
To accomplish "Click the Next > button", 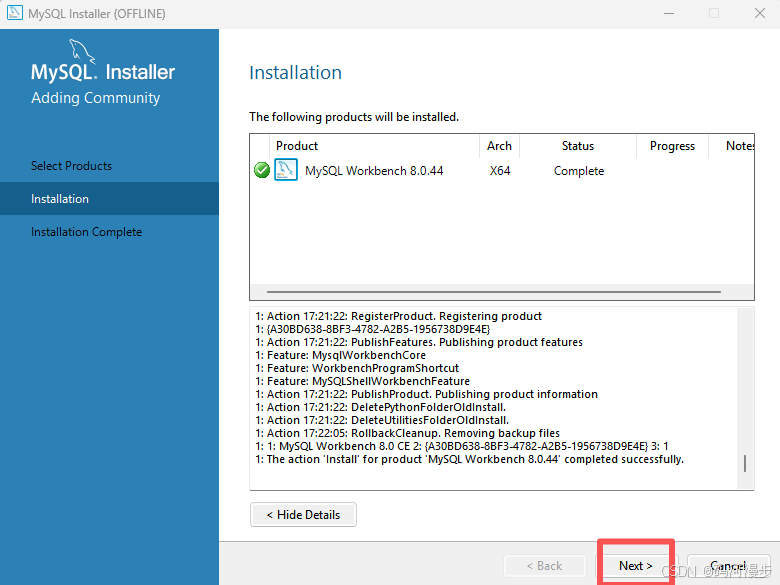I will click(x=635, y=566).
